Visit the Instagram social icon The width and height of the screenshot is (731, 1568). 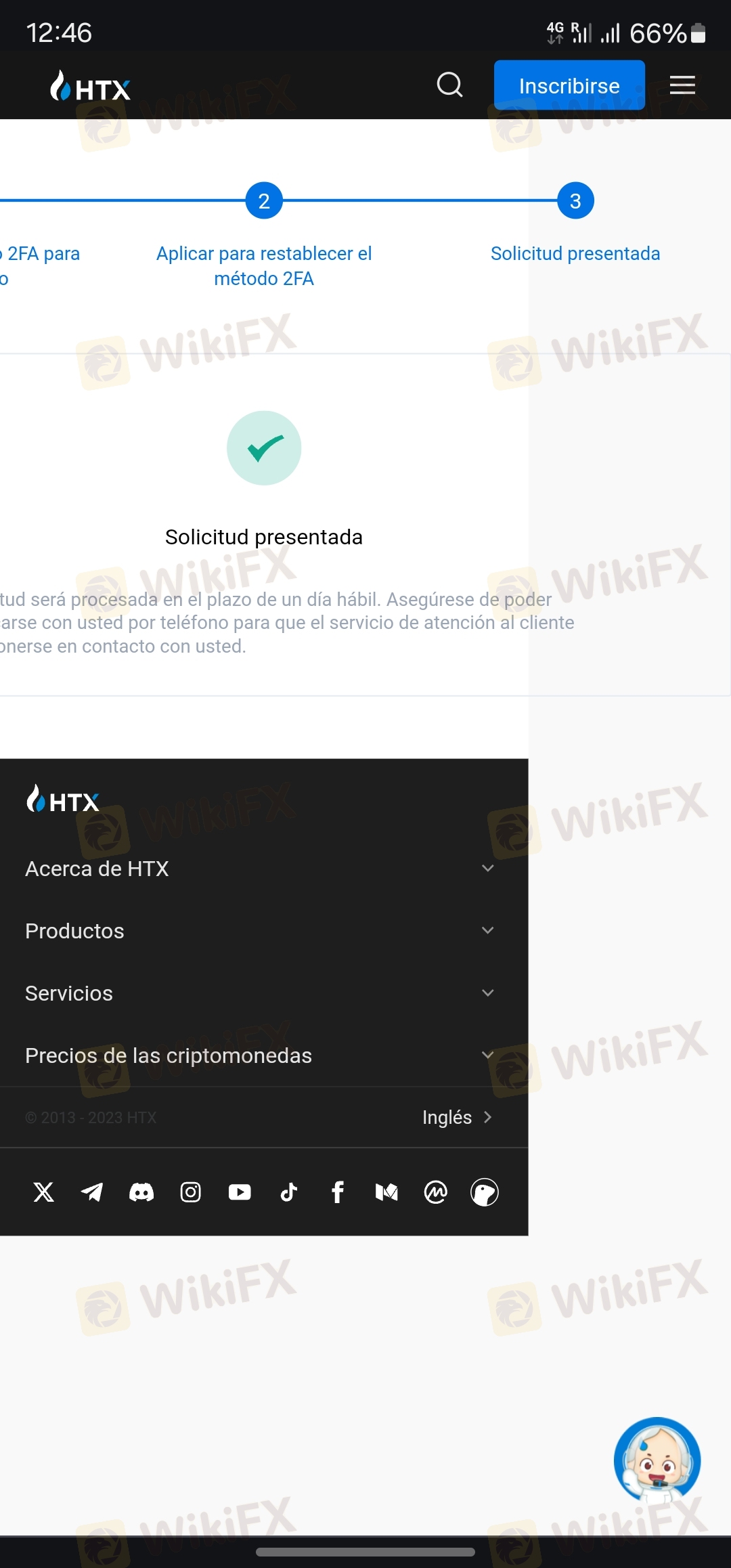191,1192
